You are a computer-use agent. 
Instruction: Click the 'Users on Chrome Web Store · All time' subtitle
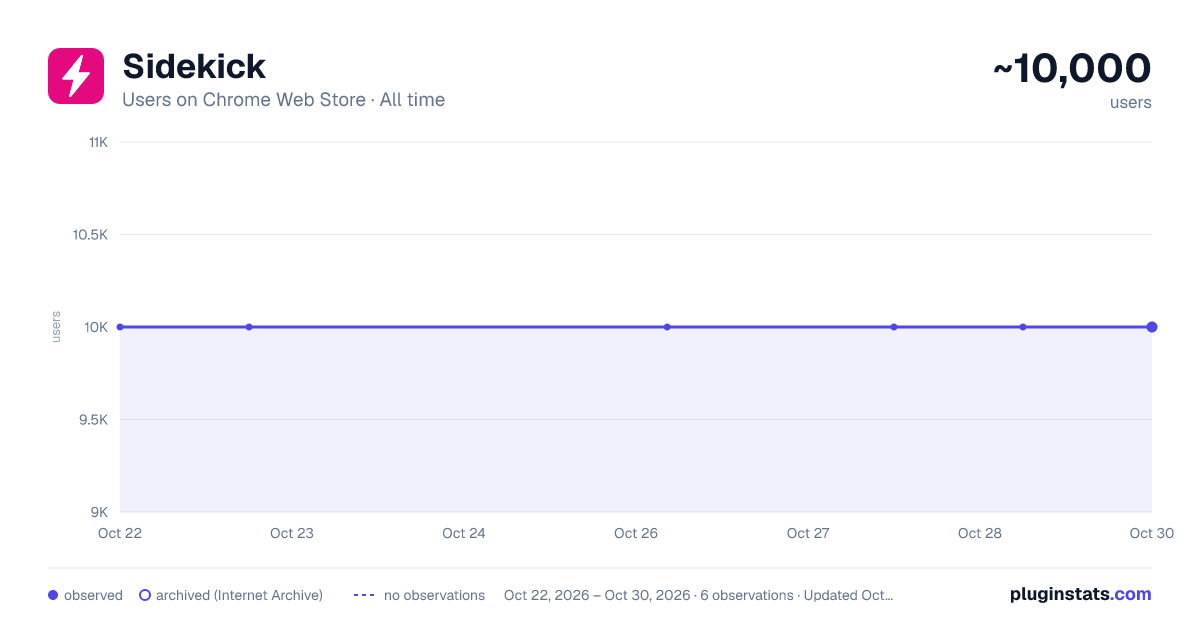283,100
